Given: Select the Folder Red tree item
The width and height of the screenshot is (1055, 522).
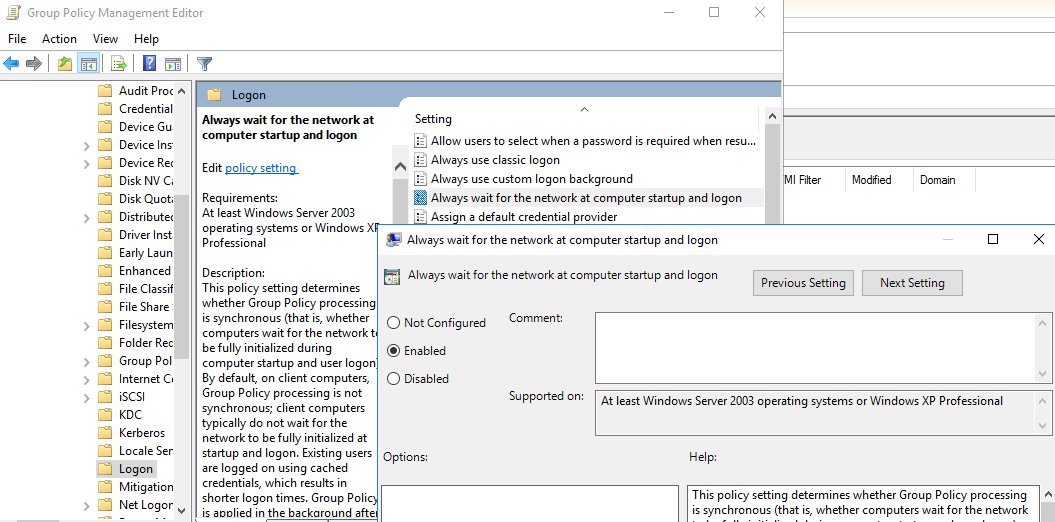Looking at the screenshot, I should coord(146,343).
